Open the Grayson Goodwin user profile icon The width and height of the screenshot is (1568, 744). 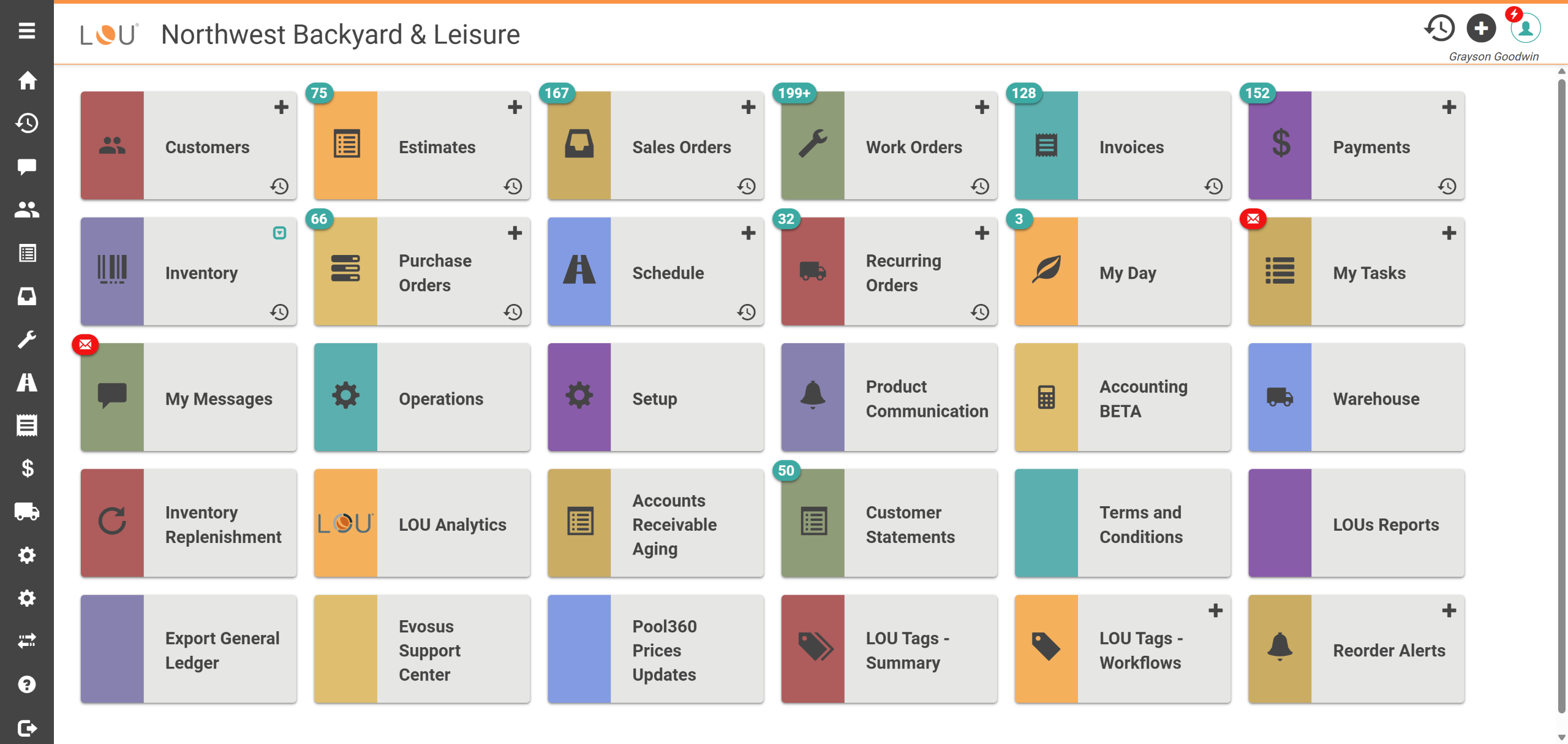(x=1525, y=28)
